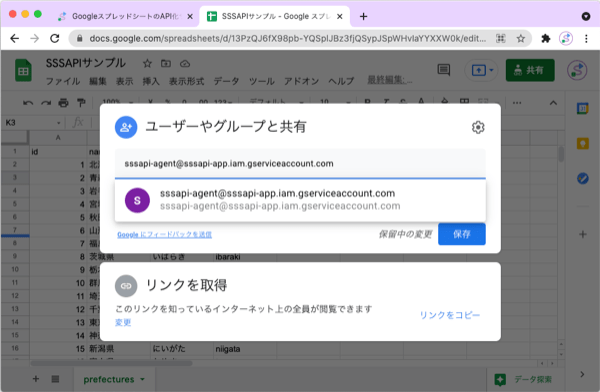Click email input field in share dialog
This screenshot has height=392, width=600.
click(x=300, y=163)
